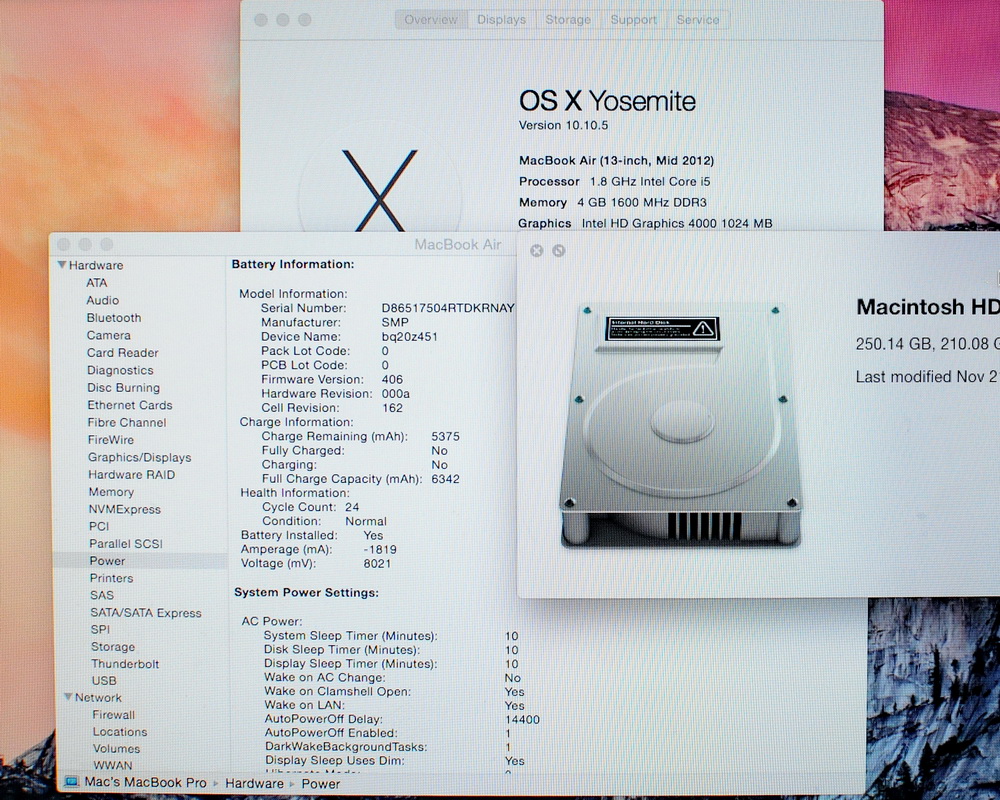Viewport: 1000px width, 800px height.
Task: Select Audio in the sidebar
Action: tap(103, 300)
